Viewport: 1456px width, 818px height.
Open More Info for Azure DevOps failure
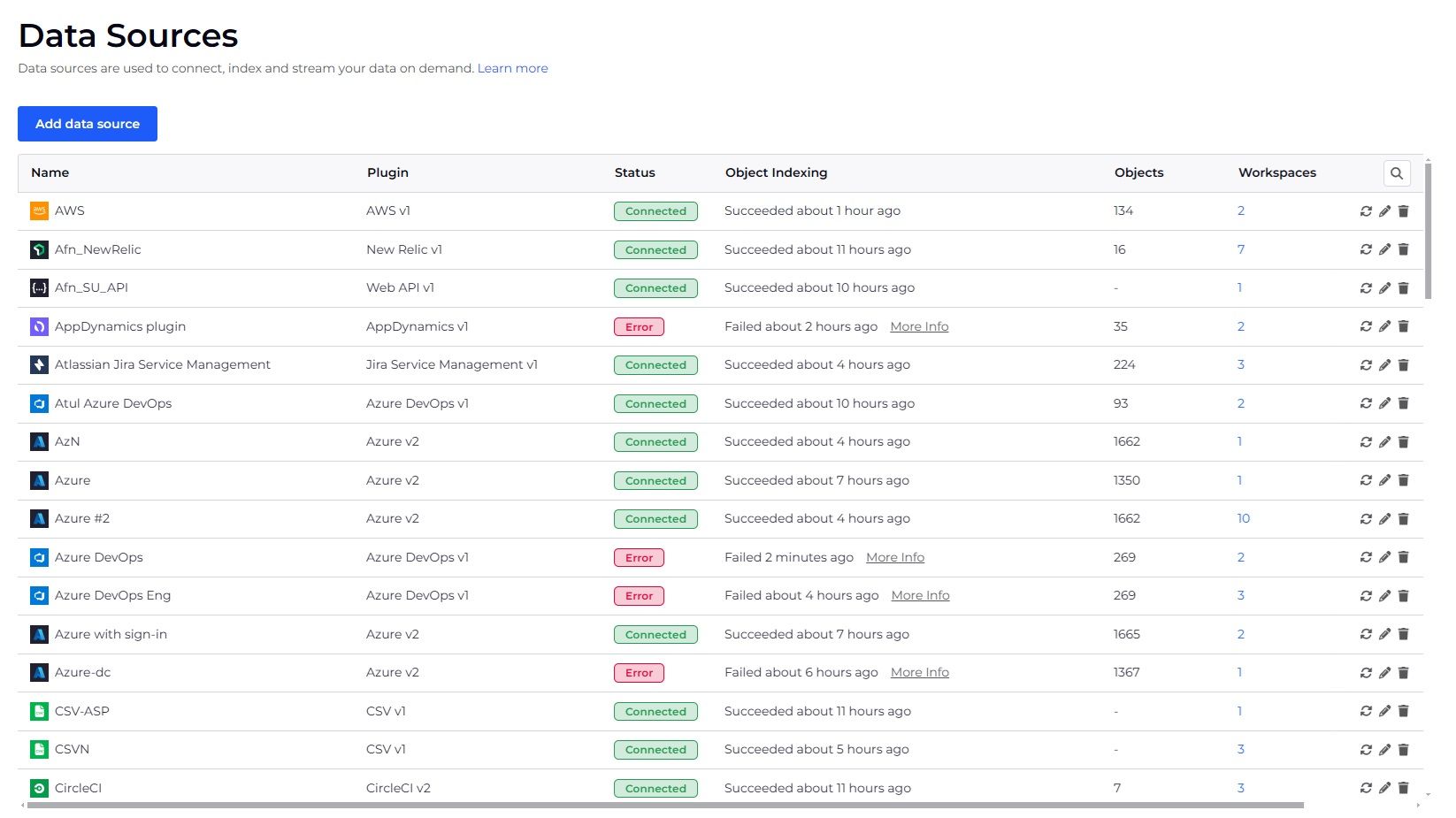click(x=895, y=557)
